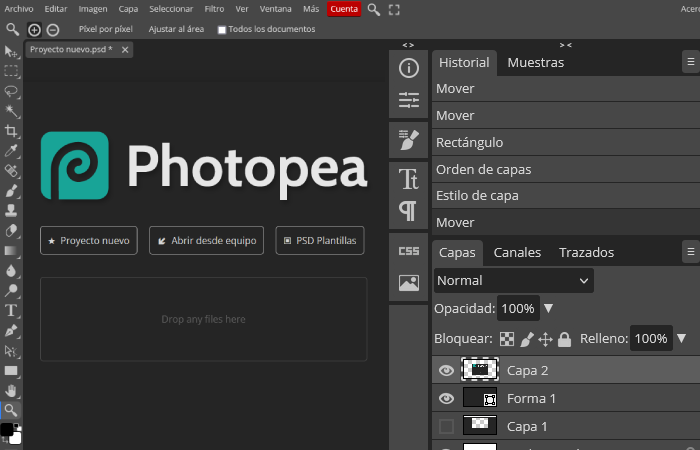Screen dimensions: 700x450
Task: Select the Dodge tool
Action: 11,290
